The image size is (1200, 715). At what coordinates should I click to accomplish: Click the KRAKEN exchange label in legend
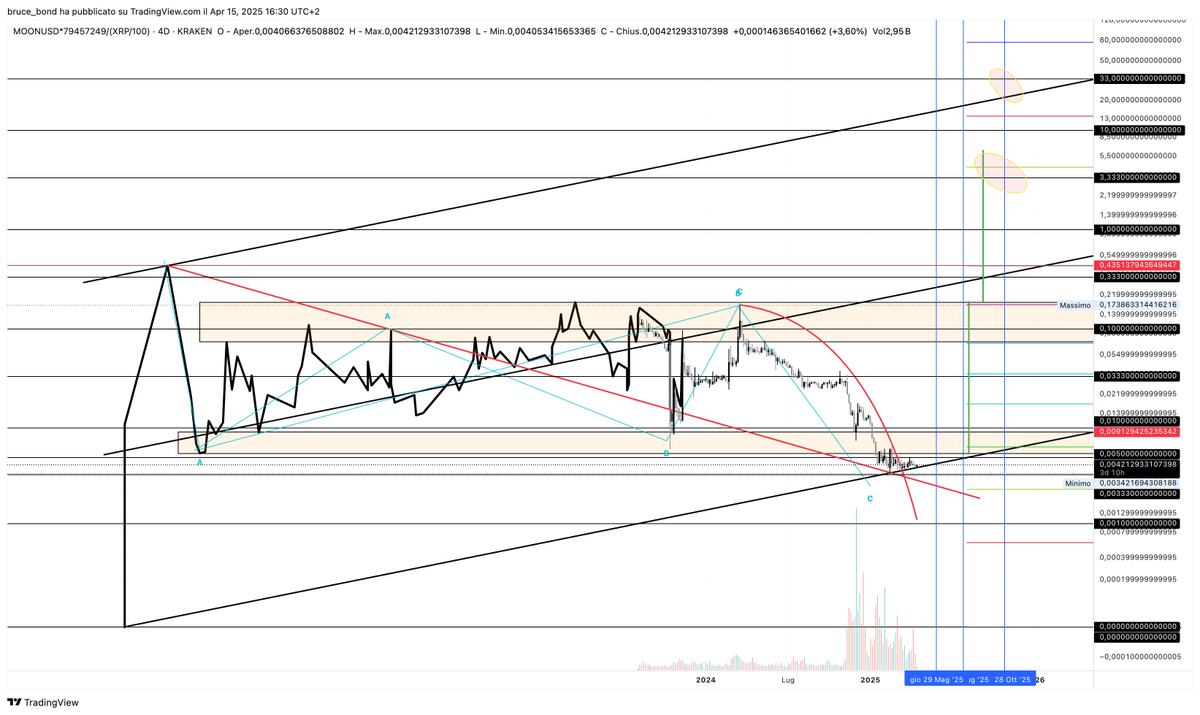tap(196, 31)
